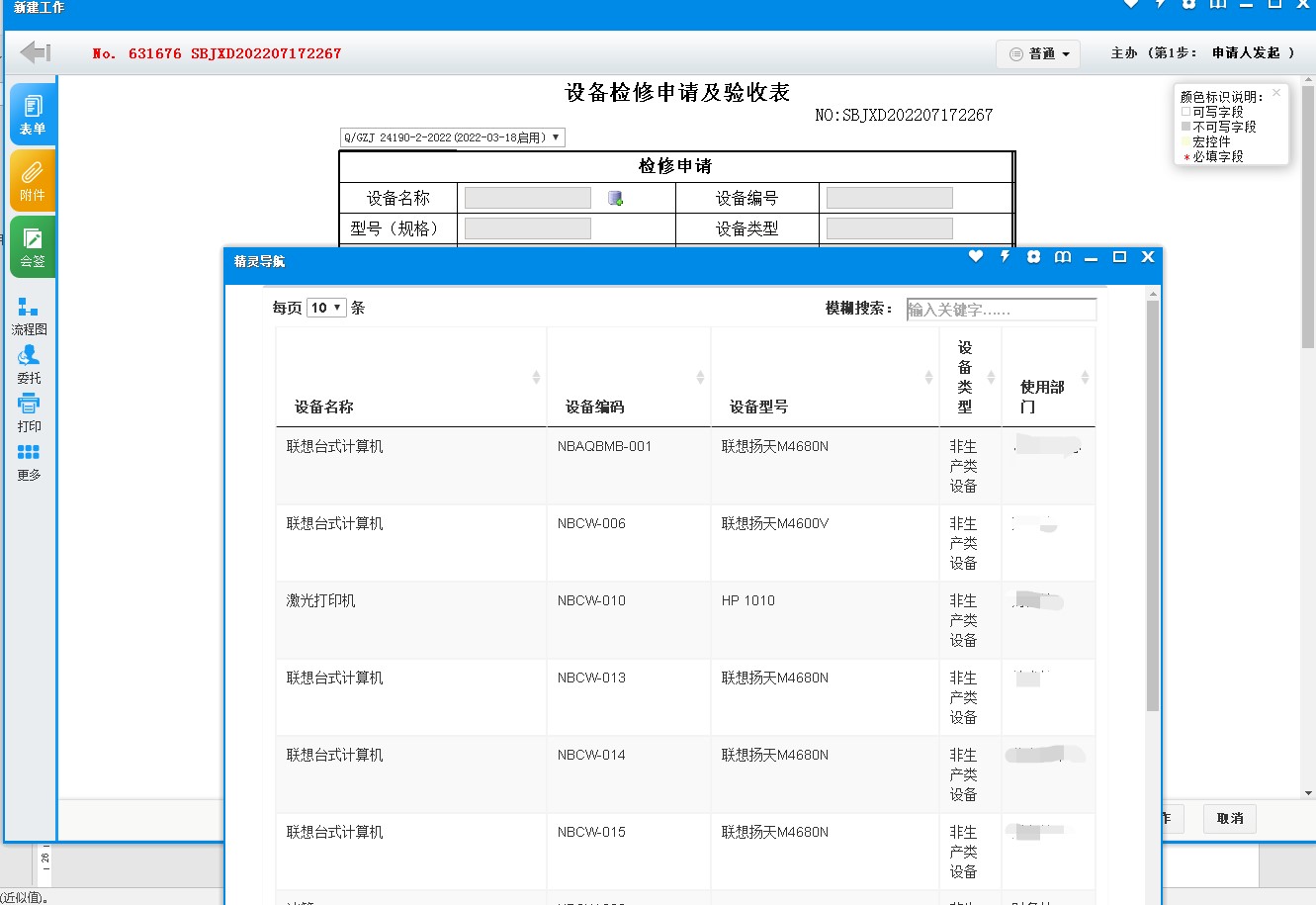Click the 取消 cancel button
The image size is (1316, 905).
tap(1230, 819)
